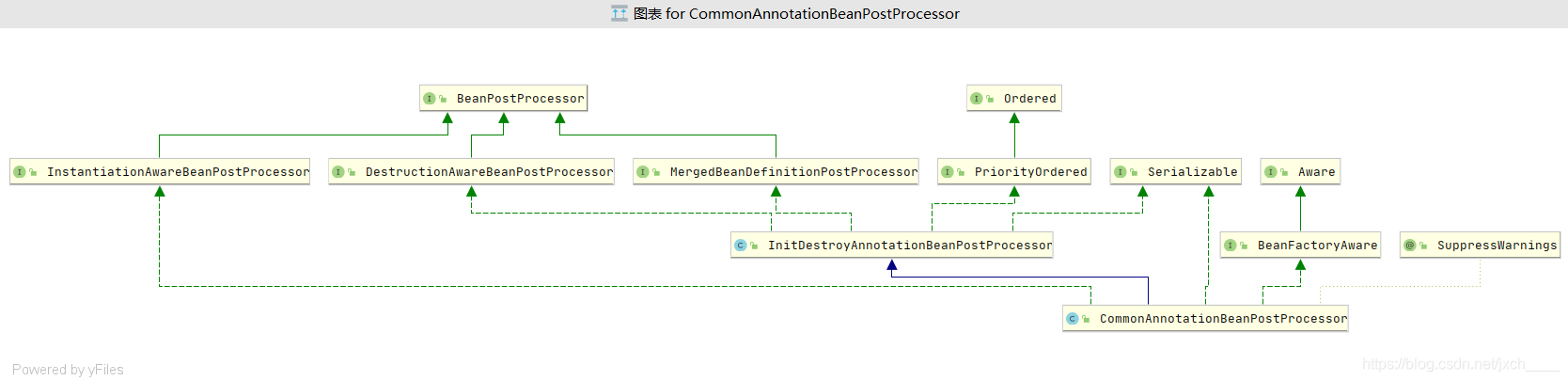Select the Ordered node label
The height and width of the screenshot is (381, 1568).
[1029, 99]
